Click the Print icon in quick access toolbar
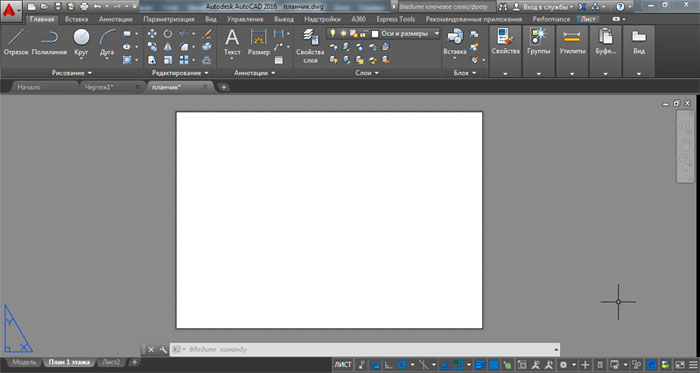 tap(84, 7)
